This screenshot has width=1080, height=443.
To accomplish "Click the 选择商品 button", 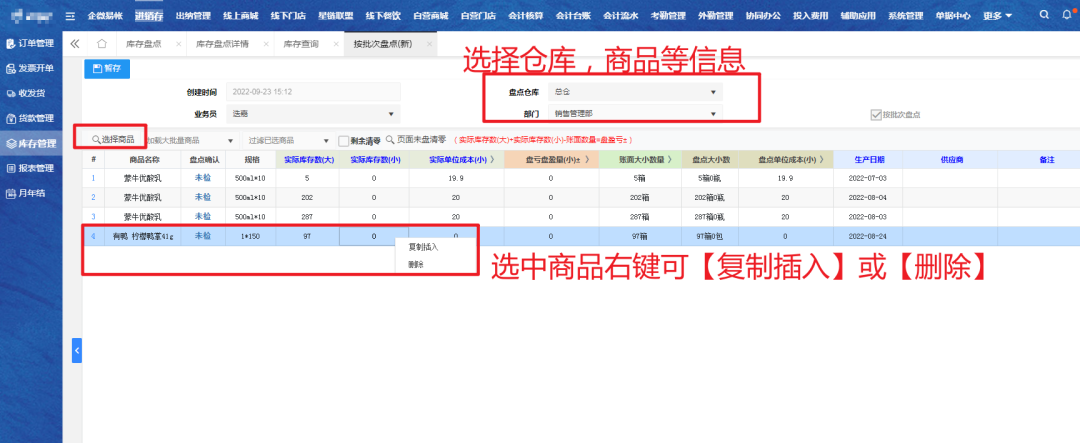I will point(111,139).
